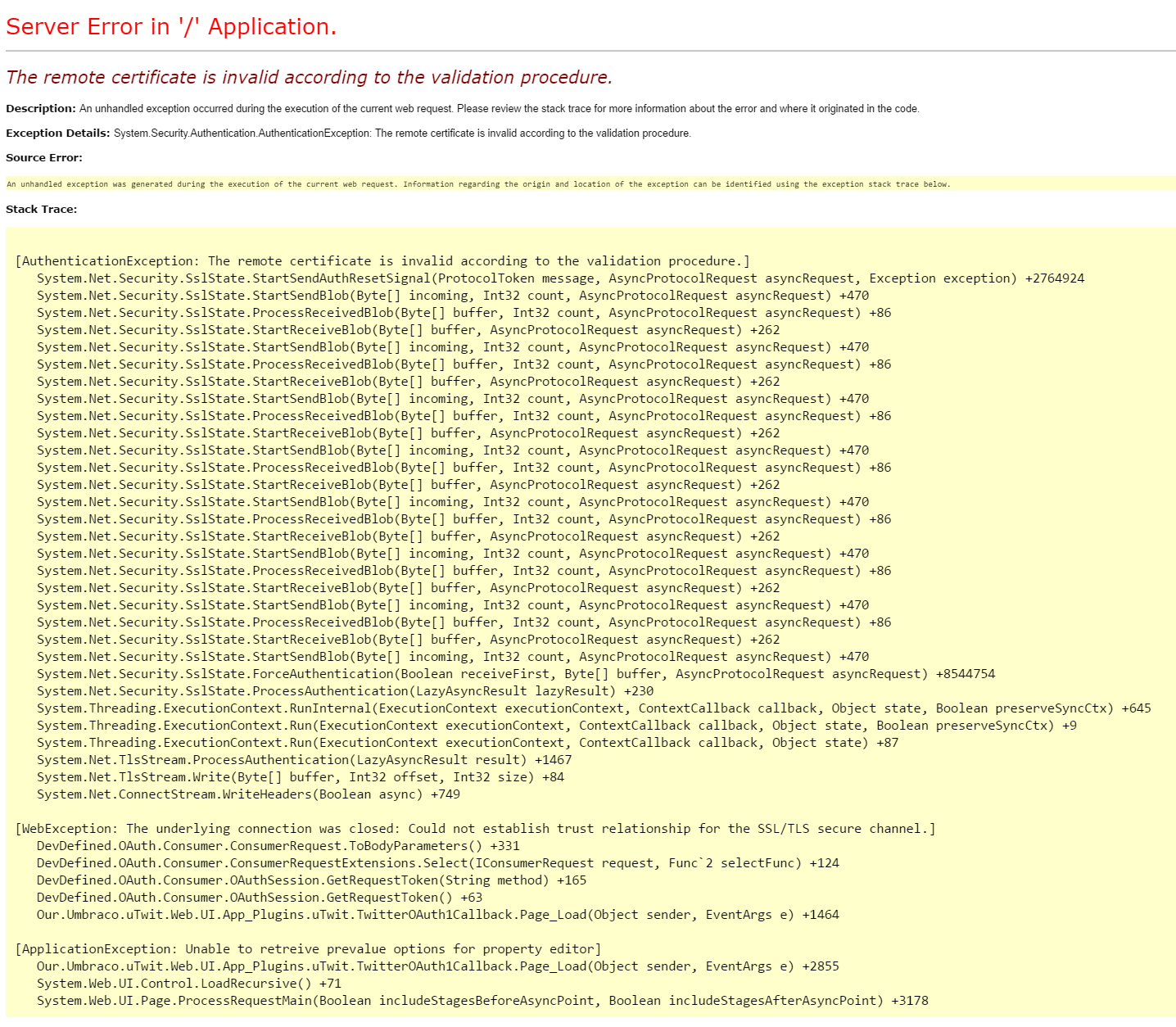Select the Control.LoadRecursive stack line
The image size is (1176, 1027).
189,984
